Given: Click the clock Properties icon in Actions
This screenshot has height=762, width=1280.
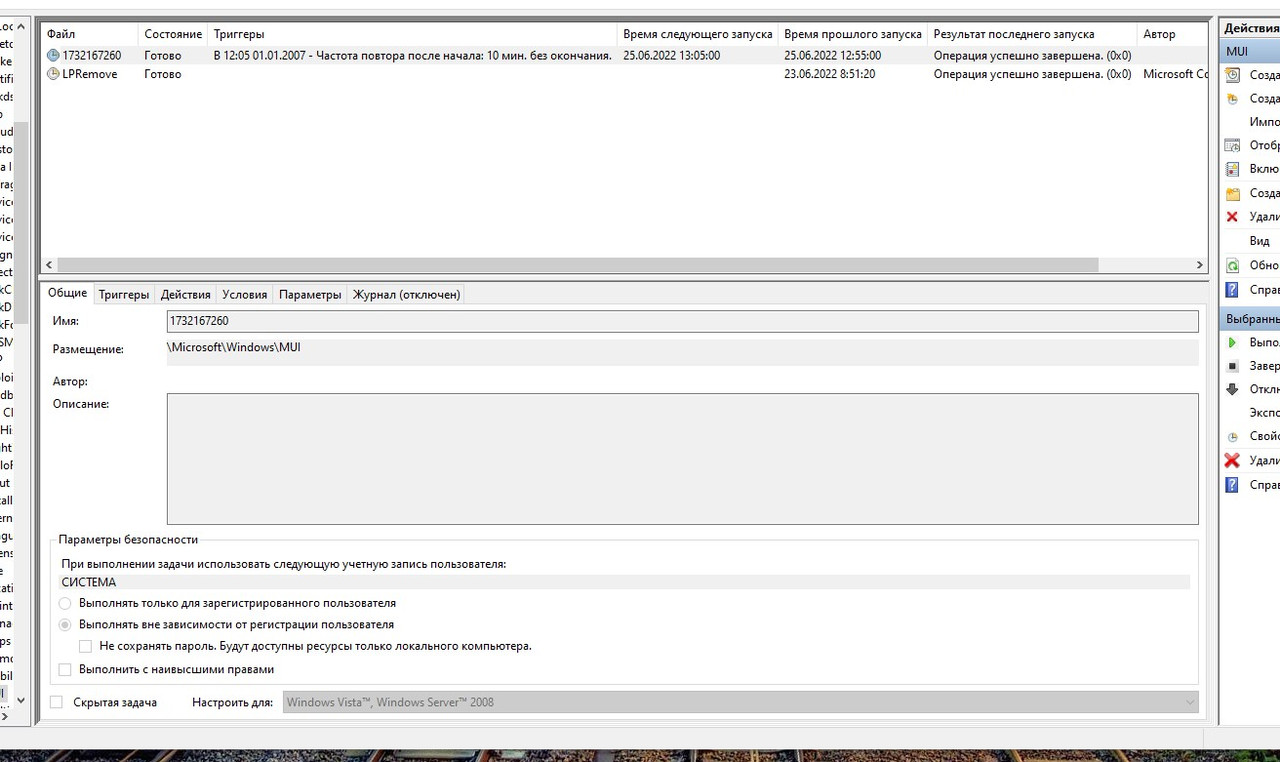Looking at the screenshot, I should (1232, 437).
